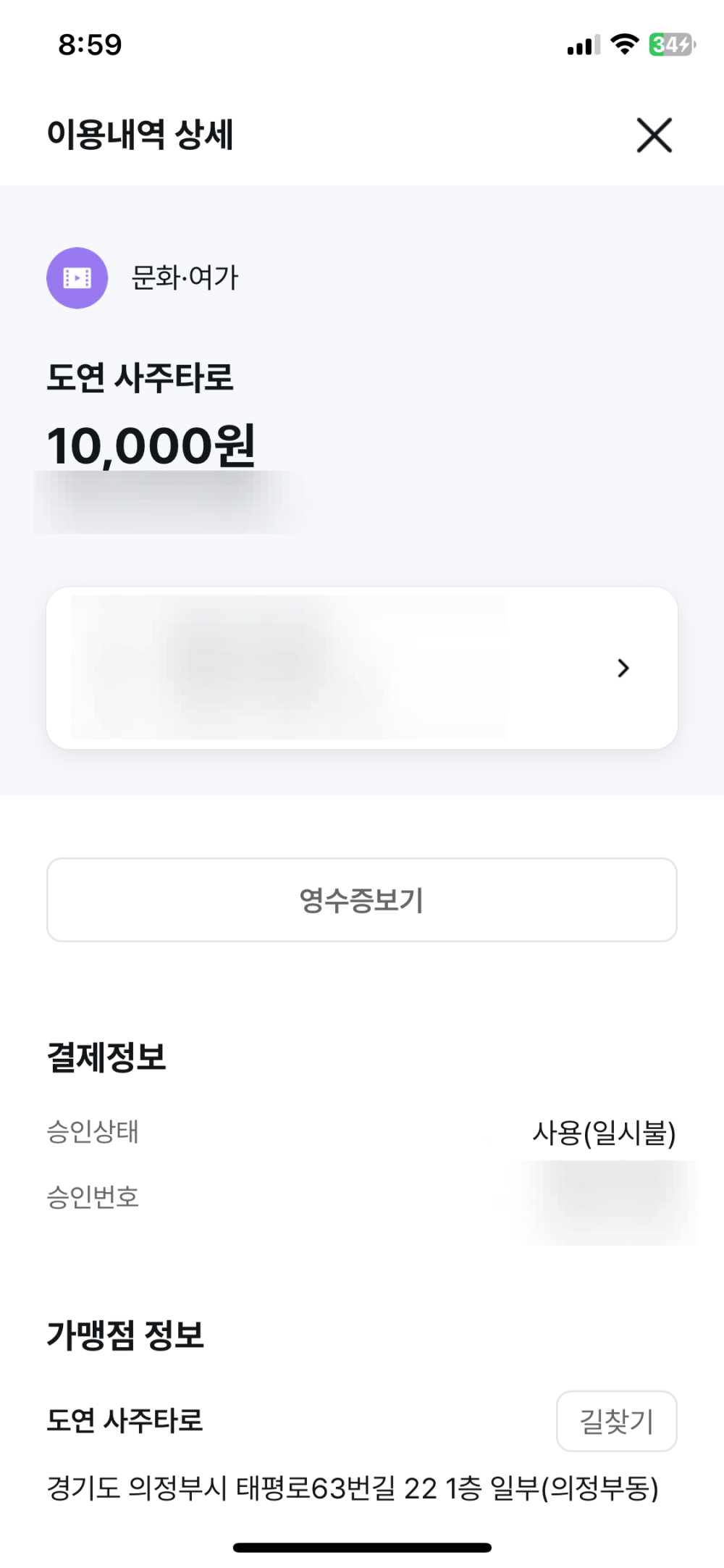Close the 이용내역 상세 screen

(x=654, y=135)
